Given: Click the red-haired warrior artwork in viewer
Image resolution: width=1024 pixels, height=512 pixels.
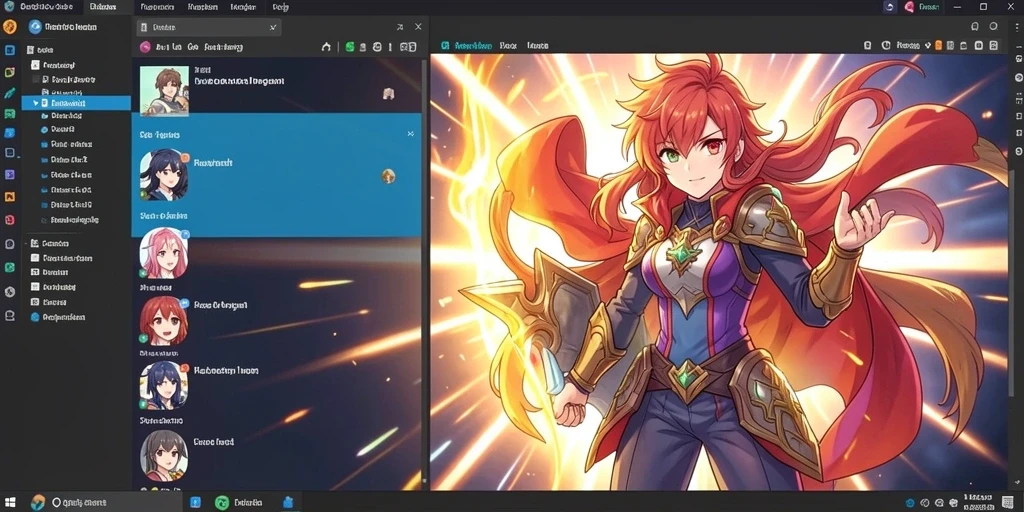Looking at the screenshot, I should click(718, 272).
